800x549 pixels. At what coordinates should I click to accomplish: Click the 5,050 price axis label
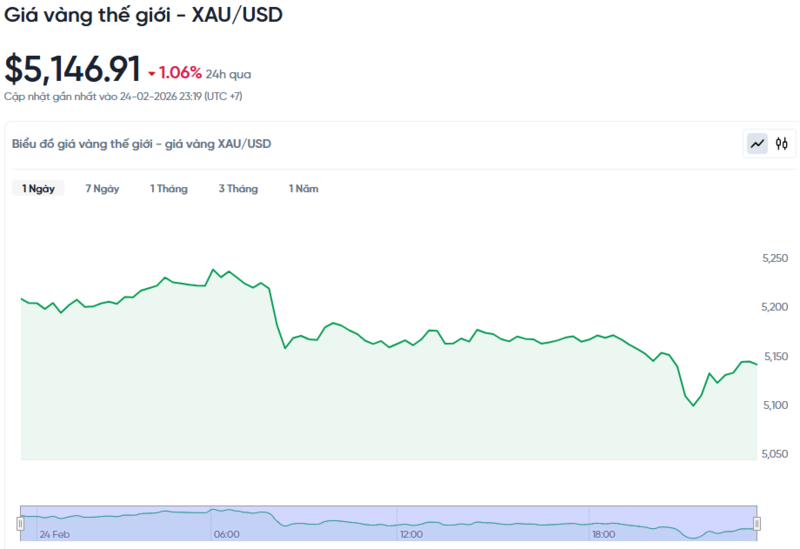[775, 454]
